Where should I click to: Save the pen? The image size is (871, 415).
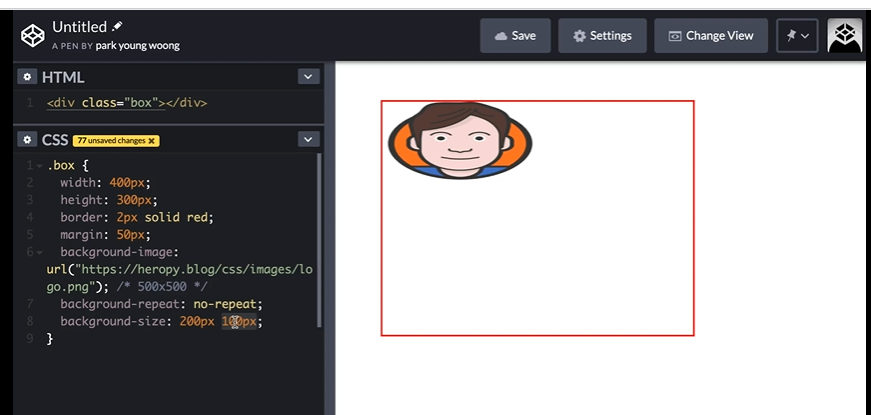(x=515, y=36)
